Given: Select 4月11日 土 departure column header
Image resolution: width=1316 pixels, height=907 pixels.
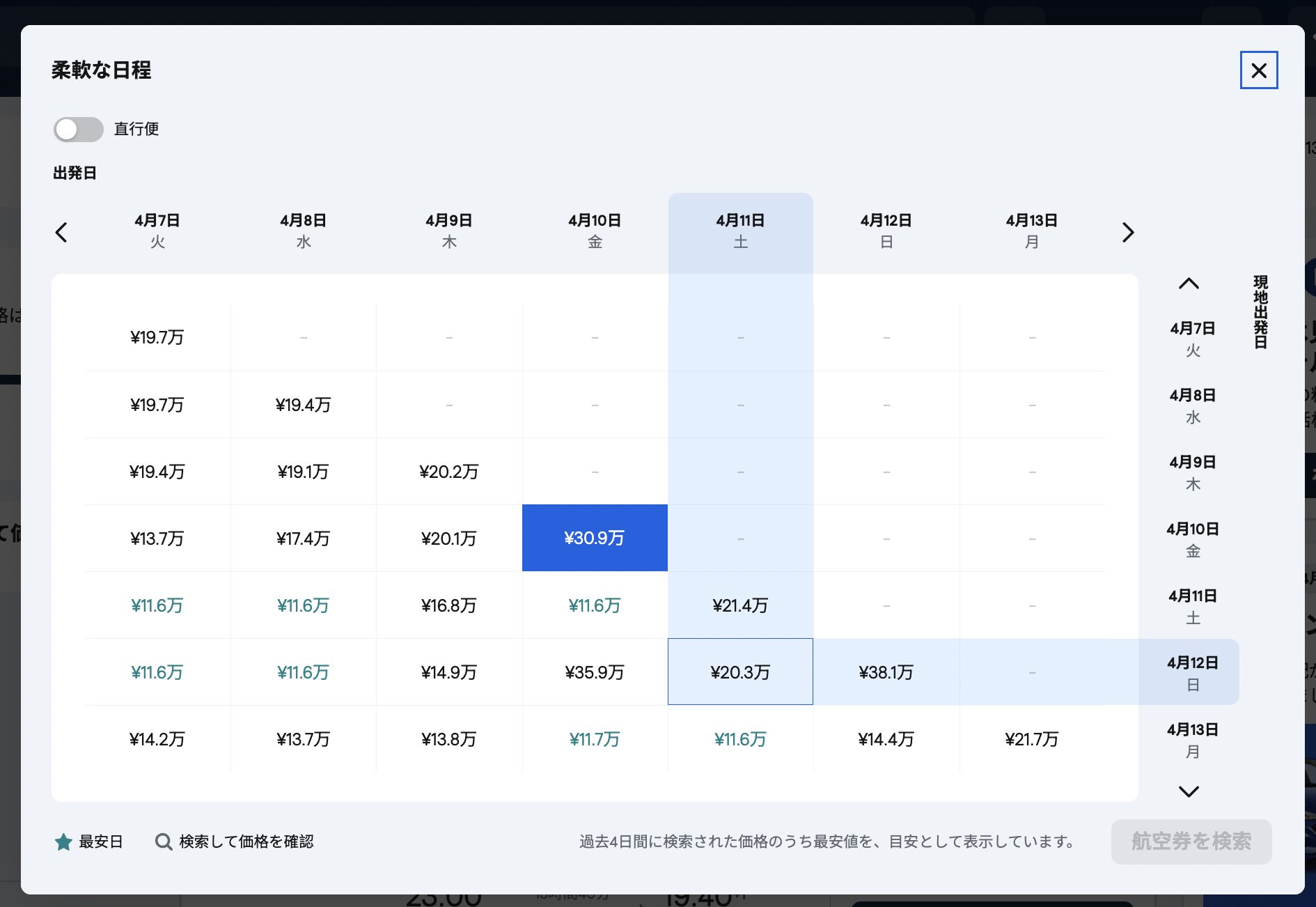Looking at the screenshot, I should (x=740, y=231).
